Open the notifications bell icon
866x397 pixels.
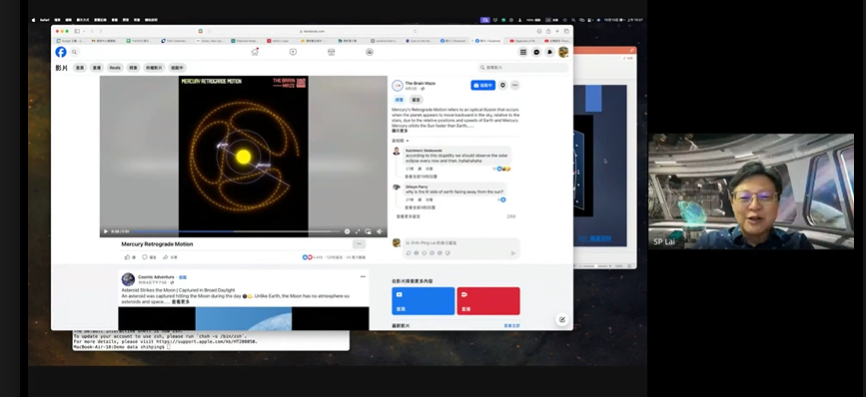[550, 52]
